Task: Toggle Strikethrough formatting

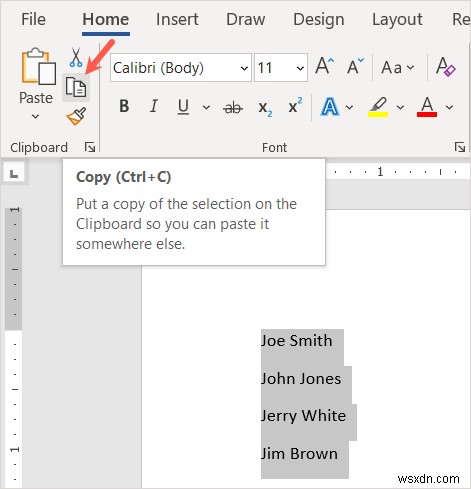Action: point(233,107)
